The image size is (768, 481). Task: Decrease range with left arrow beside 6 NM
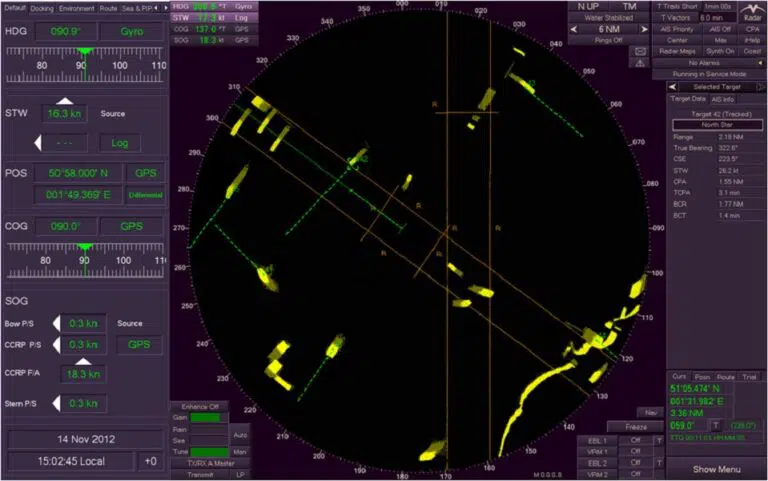pyautogui.click(x=574, y=29)
